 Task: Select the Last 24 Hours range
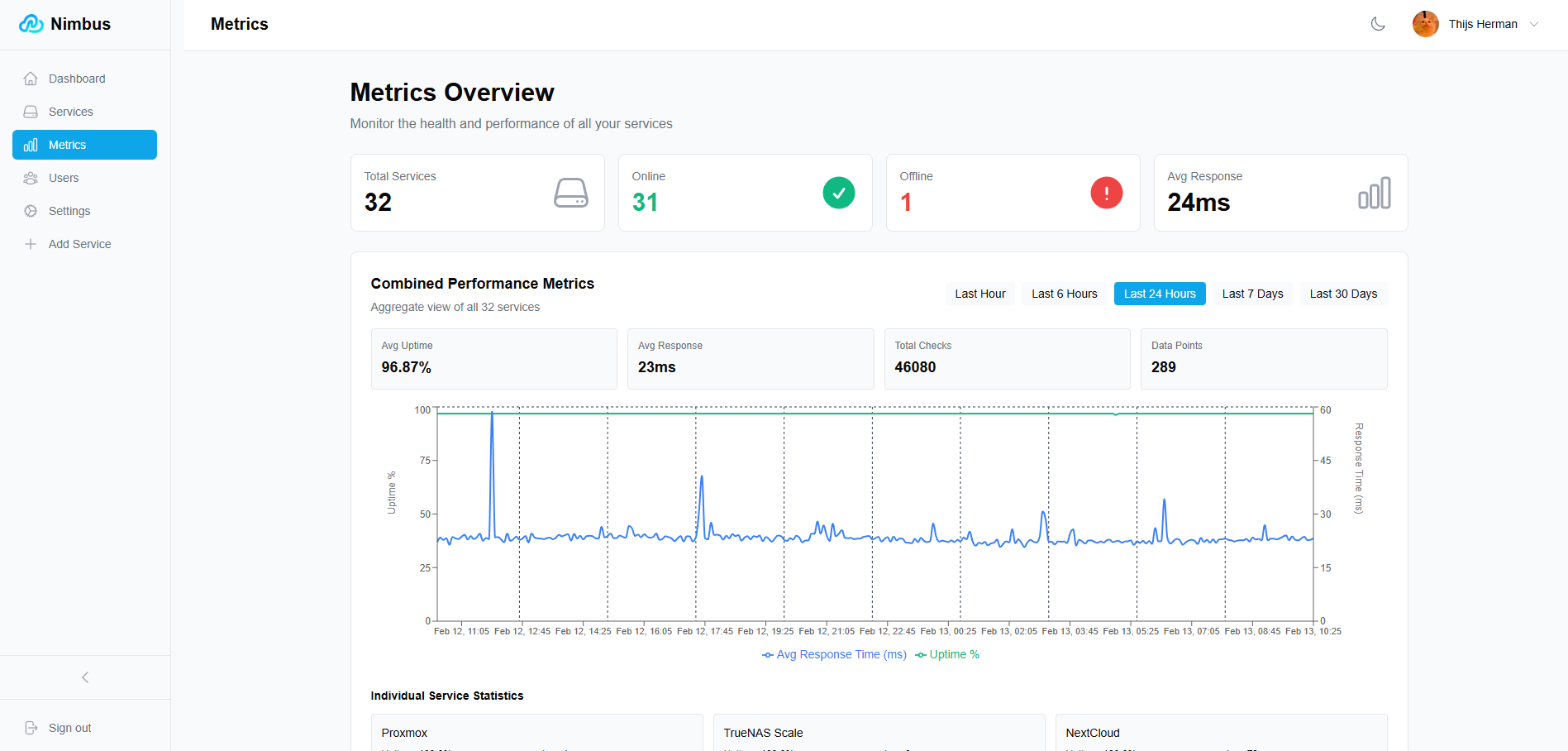click(1160, 294)
